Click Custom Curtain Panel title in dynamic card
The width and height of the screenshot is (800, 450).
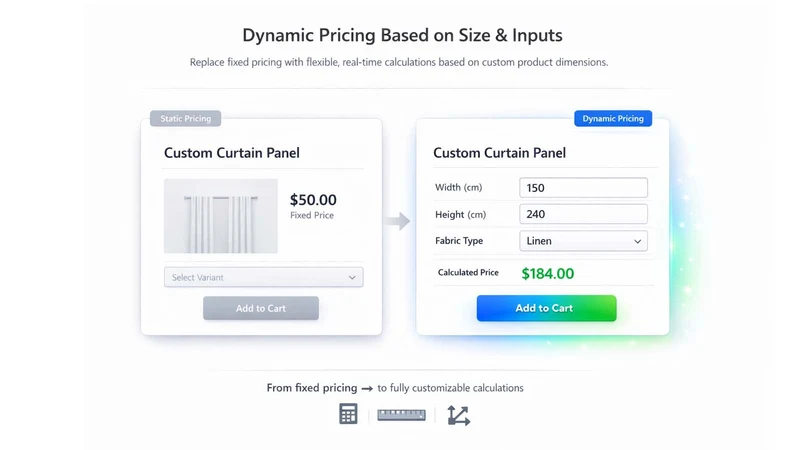coord(499,153)
